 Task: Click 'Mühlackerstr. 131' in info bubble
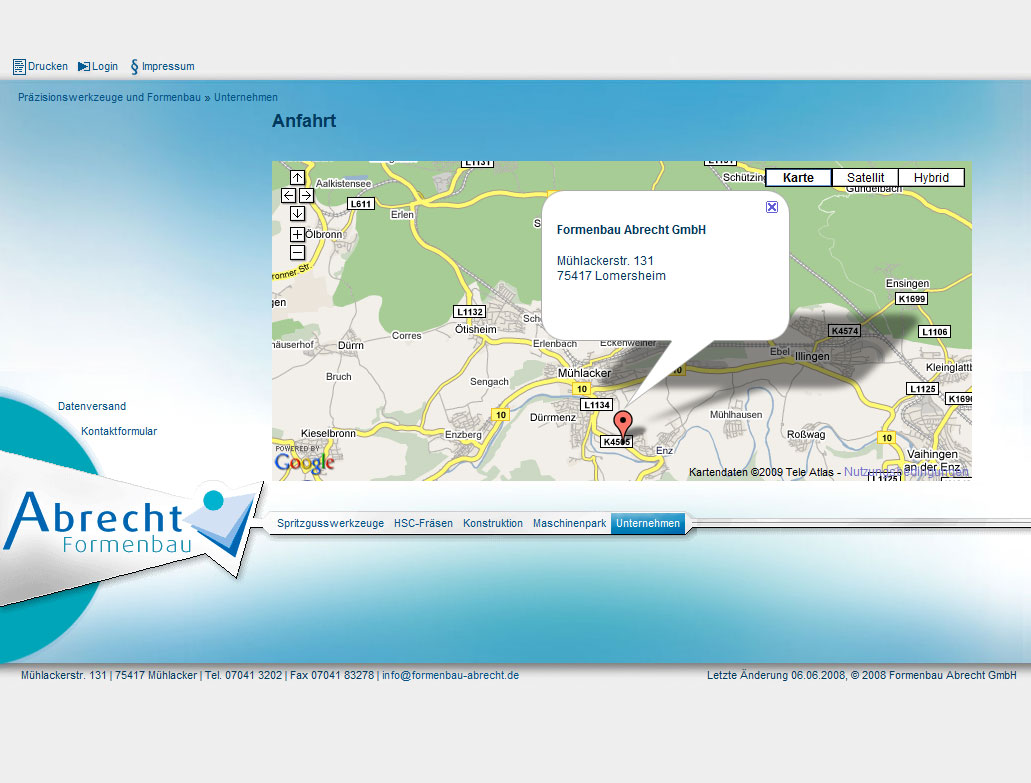(x=605, y=261)
